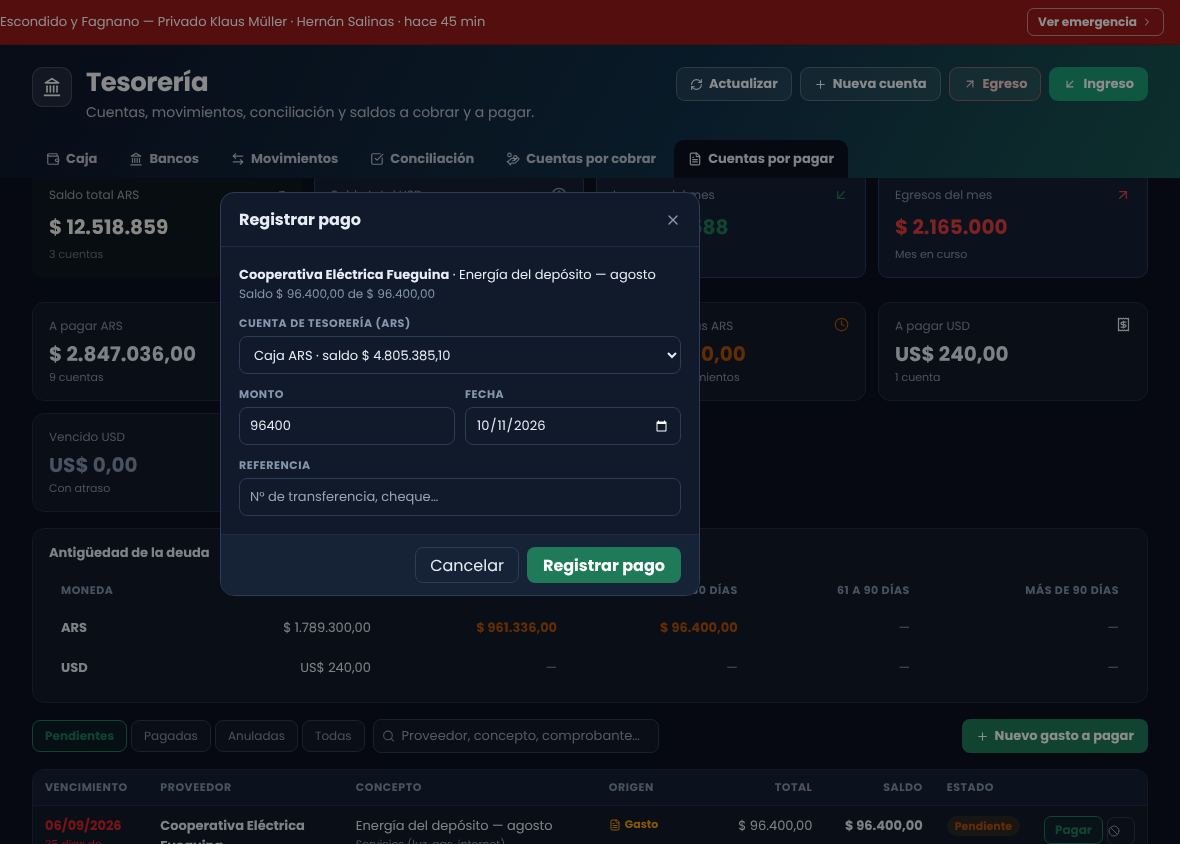Click the Nuevo gasto a pagar button
This screenshot has height=844, width=1180.
1054,736
